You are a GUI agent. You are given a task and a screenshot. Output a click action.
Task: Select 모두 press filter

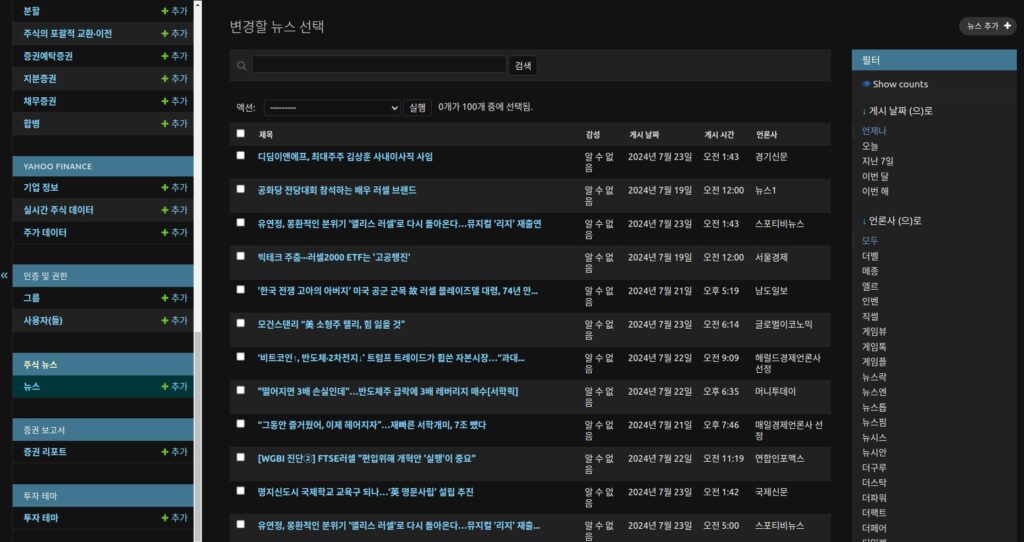pyautogui.click(x=870, y=241)
